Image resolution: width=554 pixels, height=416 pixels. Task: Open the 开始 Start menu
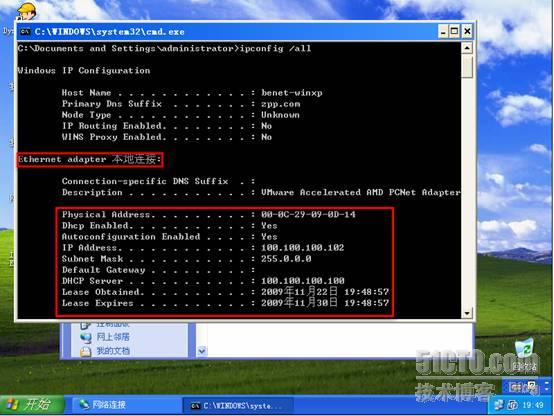(x=33, y=405)
